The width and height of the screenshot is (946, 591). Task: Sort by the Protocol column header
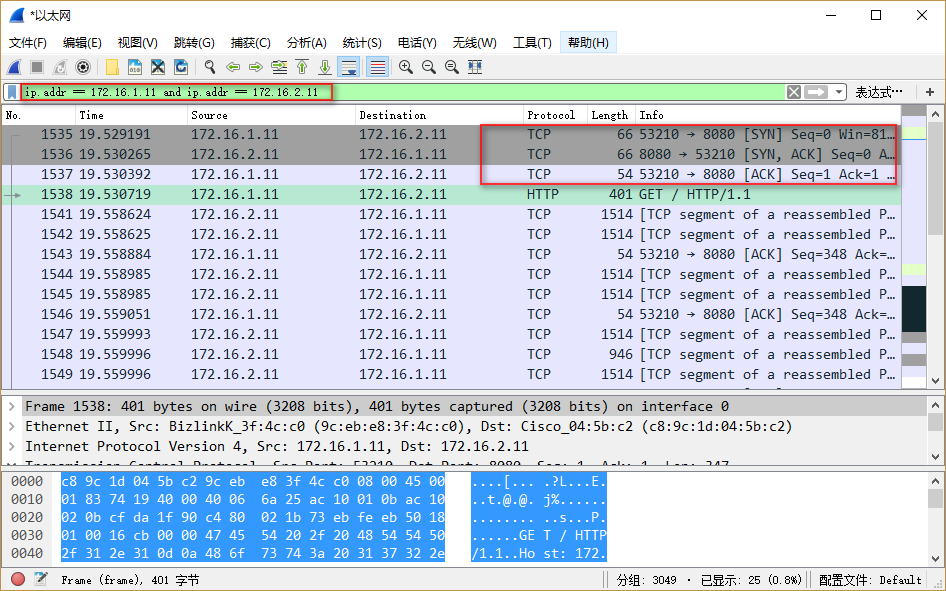(x=555, y=115)
